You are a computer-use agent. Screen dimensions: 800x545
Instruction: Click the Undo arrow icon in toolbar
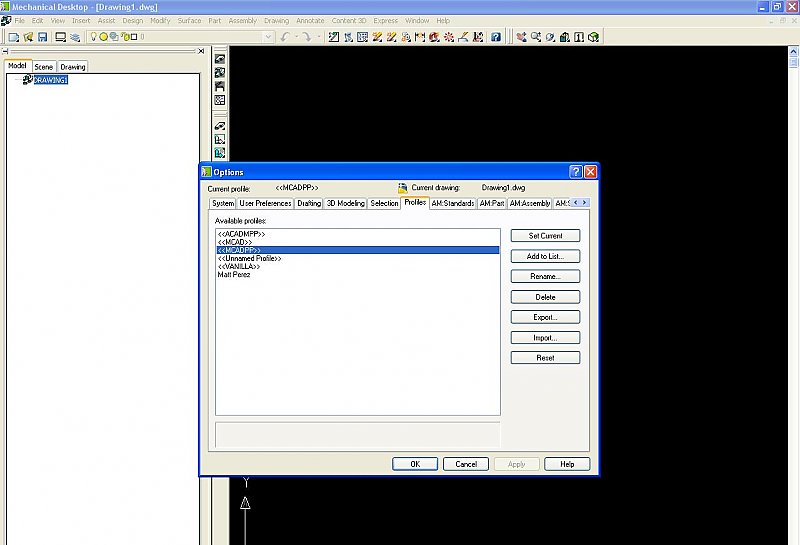tap(286, 37)
